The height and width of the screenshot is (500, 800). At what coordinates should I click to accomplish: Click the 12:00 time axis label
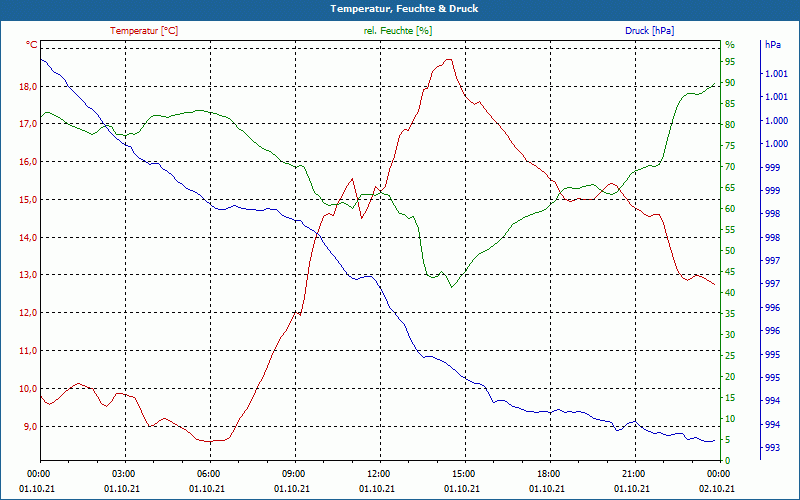click(x=379, y=474)
